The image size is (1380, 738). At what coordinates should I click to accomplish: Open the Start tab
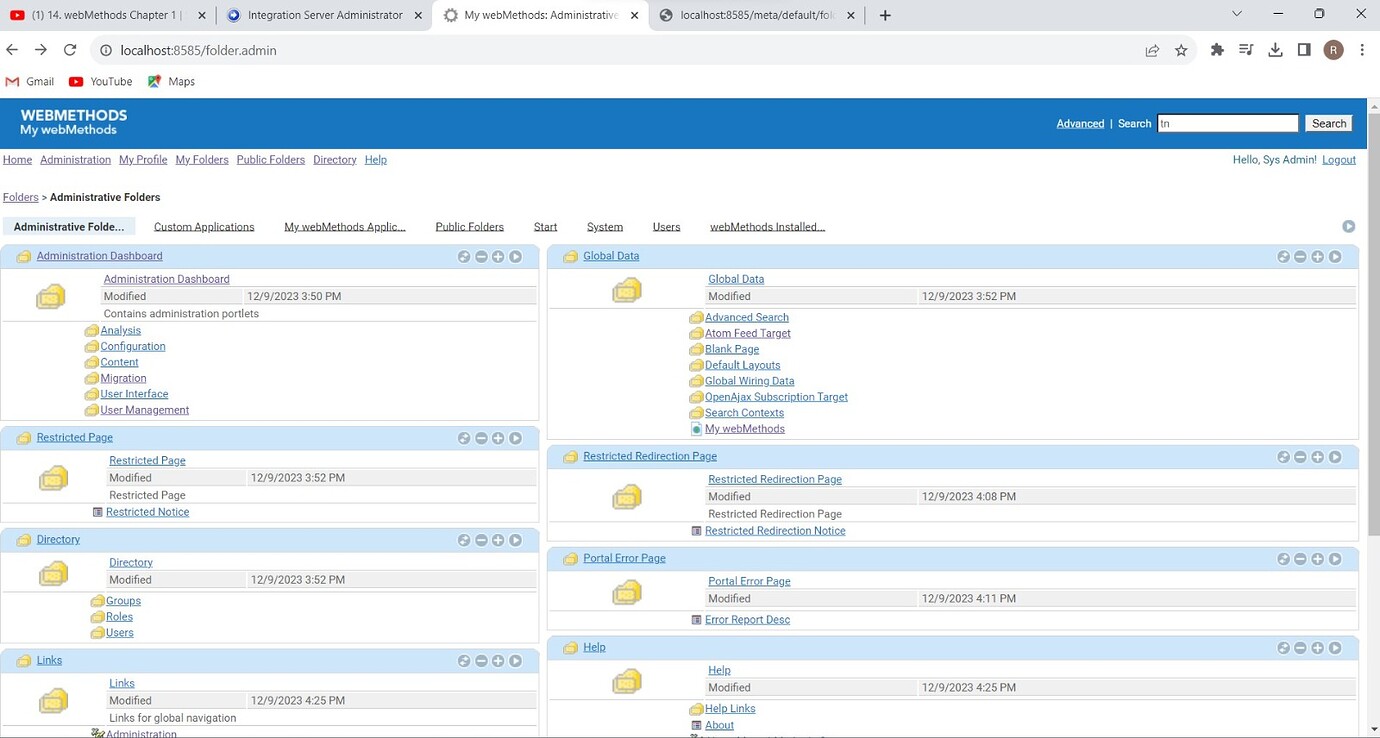pos(545,227)
